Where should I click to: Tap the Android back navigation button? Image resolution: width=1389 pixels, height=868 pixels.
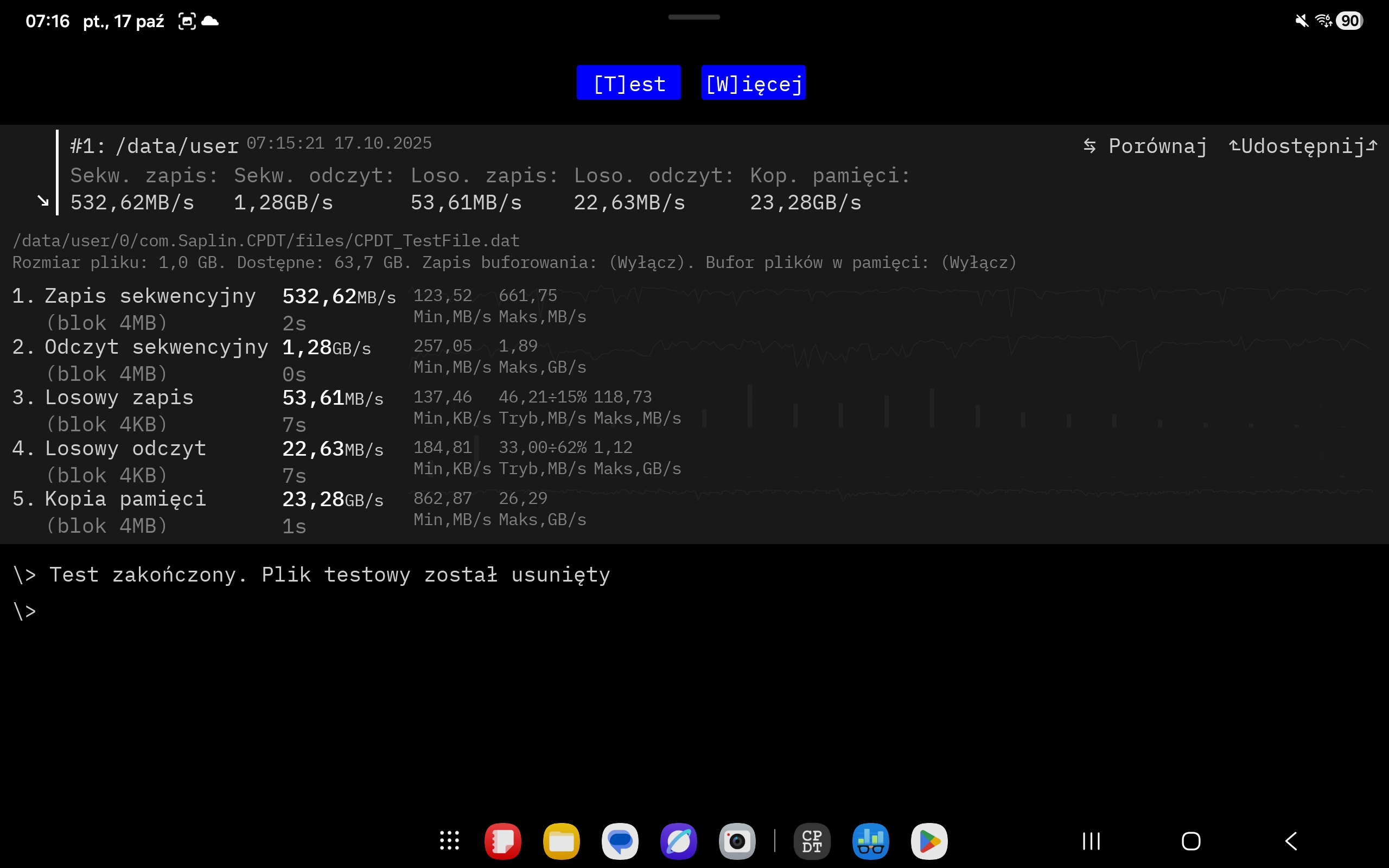[x=1291, y=841]
